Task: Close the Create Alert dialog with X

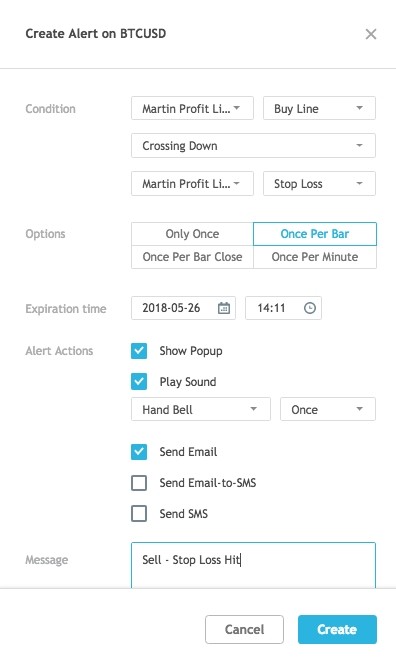Action: coord(371,34)
